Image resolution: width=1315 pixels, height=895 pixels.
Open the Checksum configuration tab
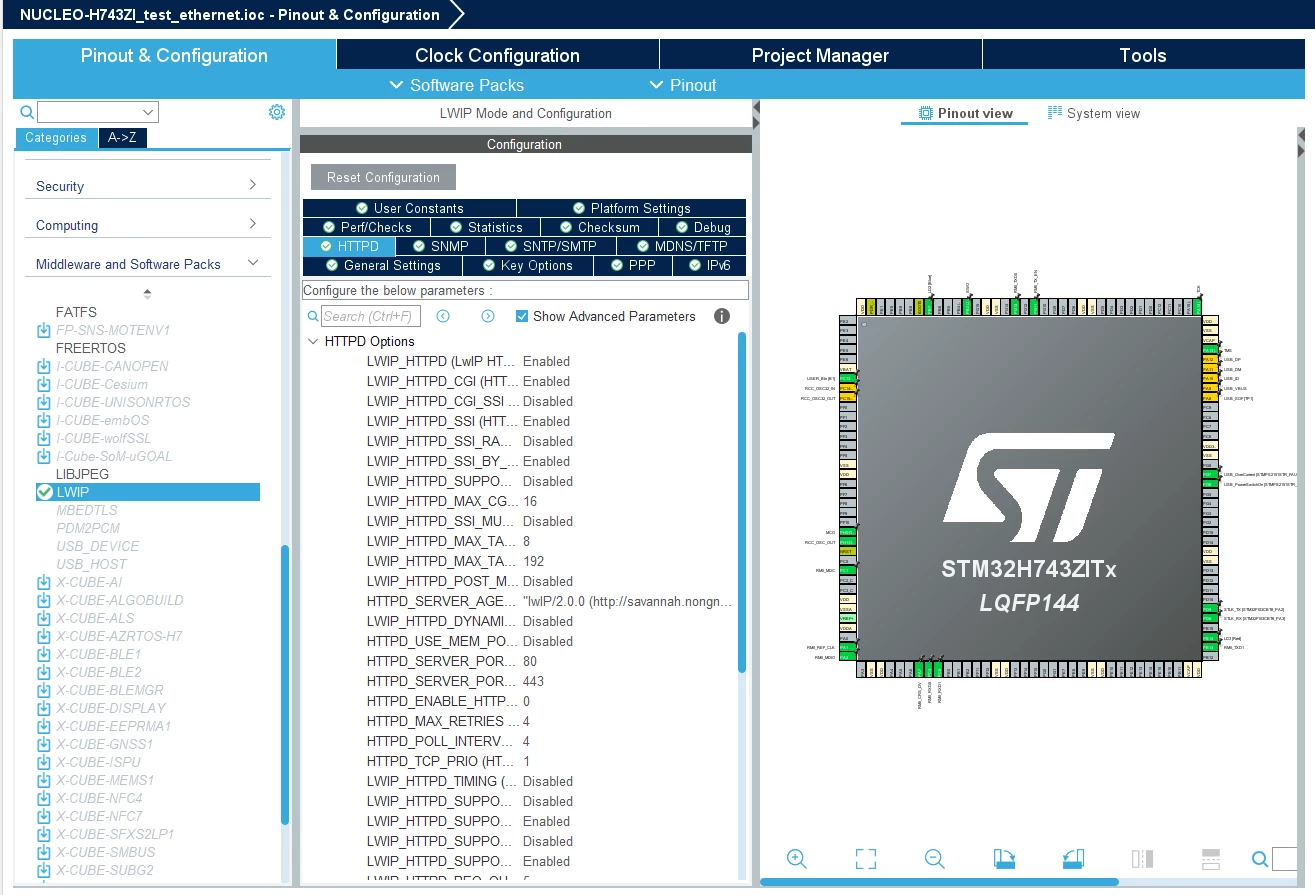coord(598,227)
